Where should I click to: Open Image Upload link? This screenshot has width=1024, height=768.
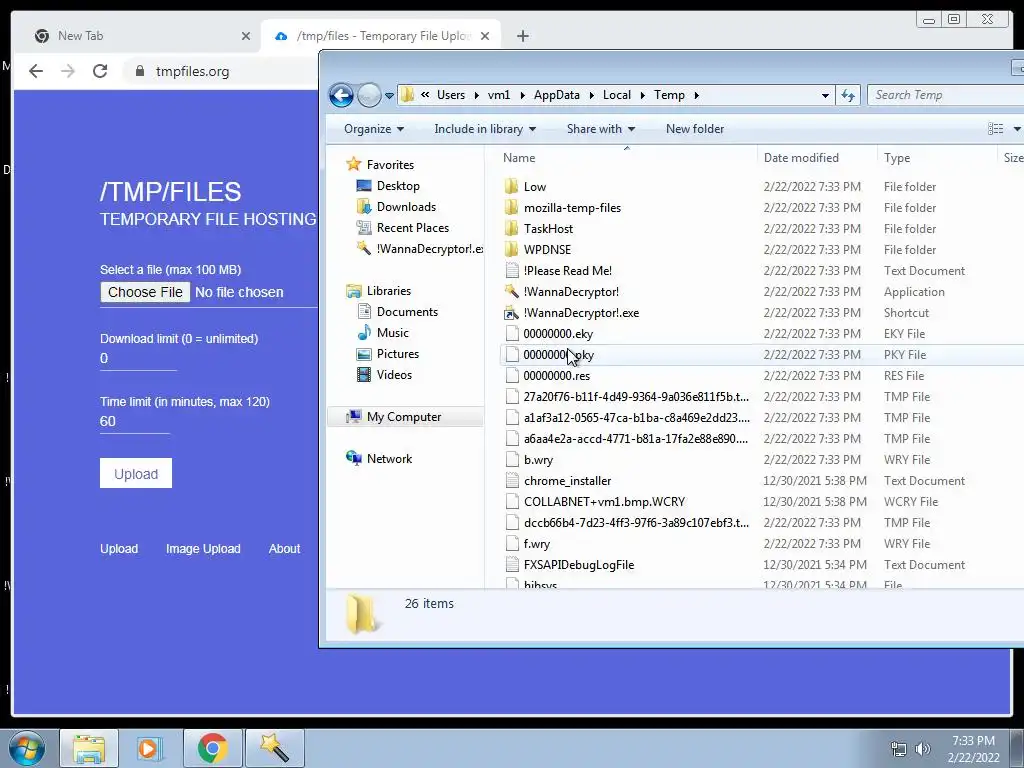click(x=203, y=549)
